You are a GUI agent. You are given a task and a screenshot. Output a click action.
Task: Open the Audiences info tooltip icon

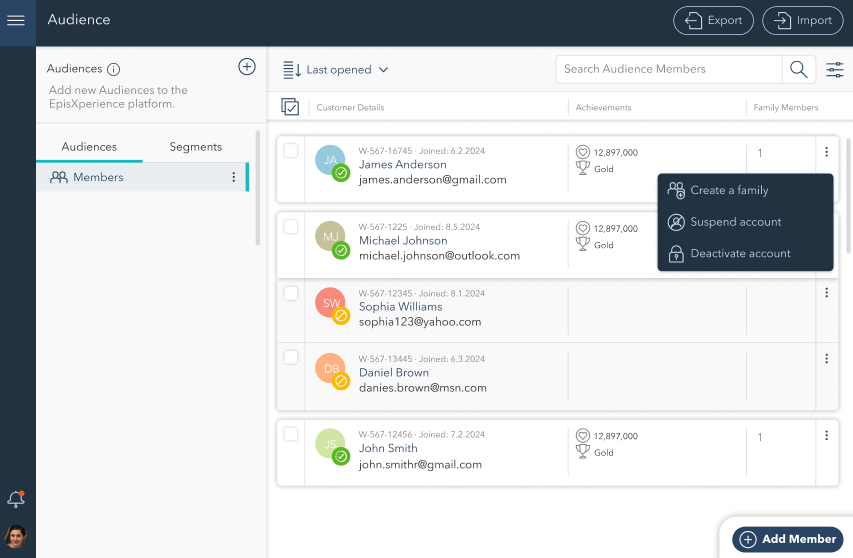pos(113,69)
